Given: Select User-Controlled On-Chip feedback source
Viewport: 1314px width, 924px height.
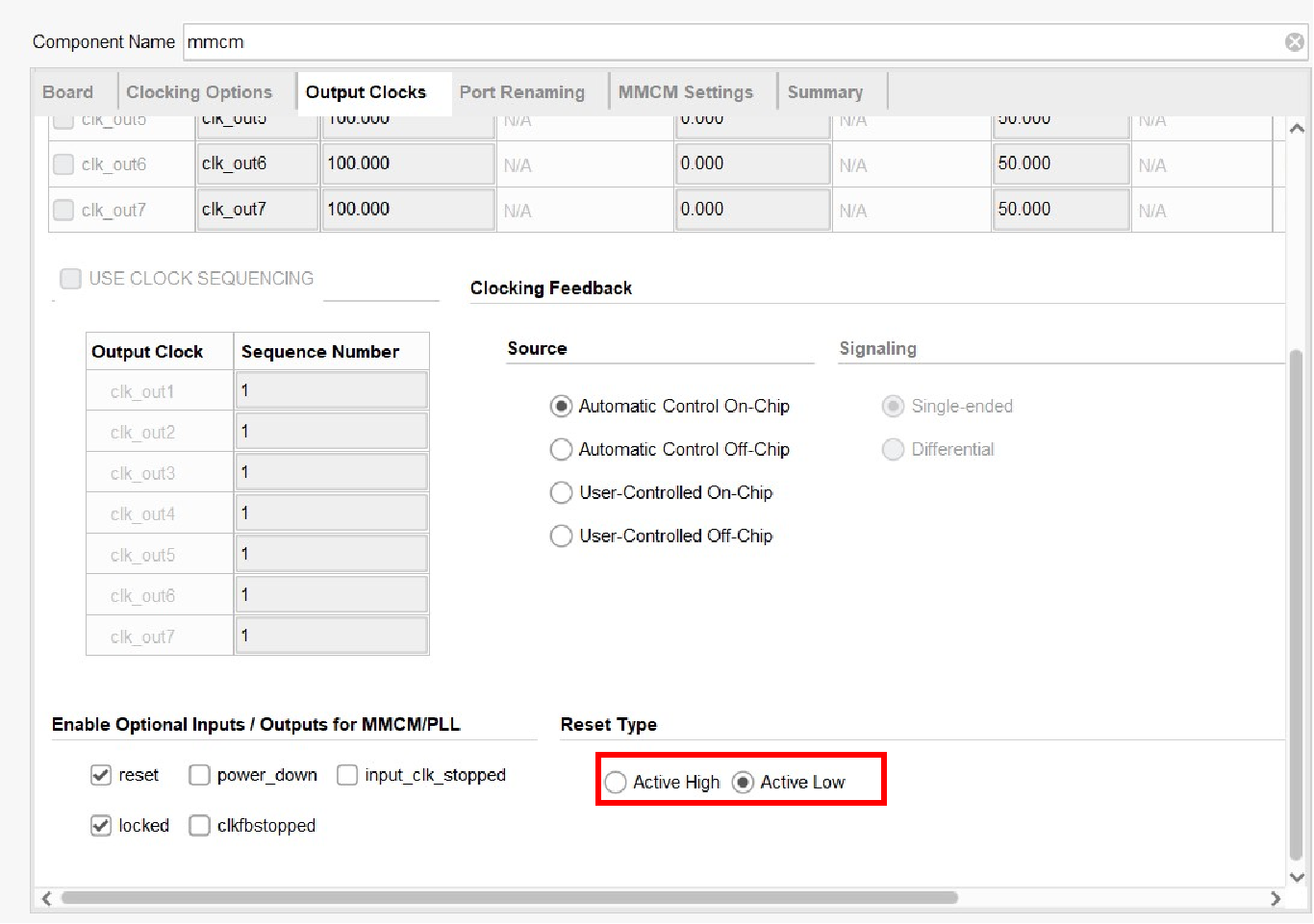Looking at the screenshot, I should pyautogui.click(x=561, y=493).
